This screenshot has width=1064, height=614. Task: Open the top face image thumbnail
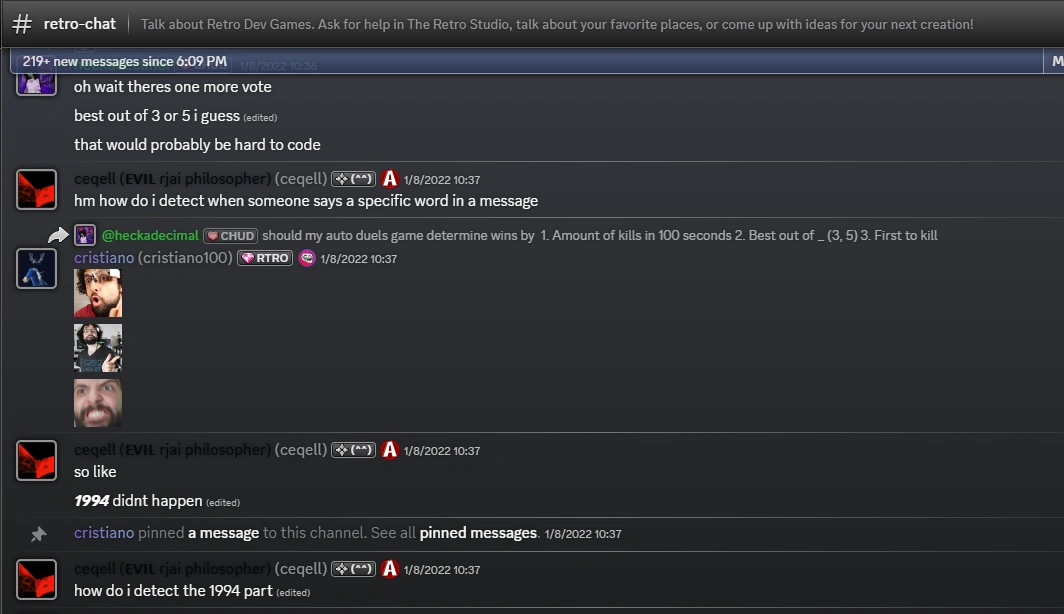(x=98, y=293)
